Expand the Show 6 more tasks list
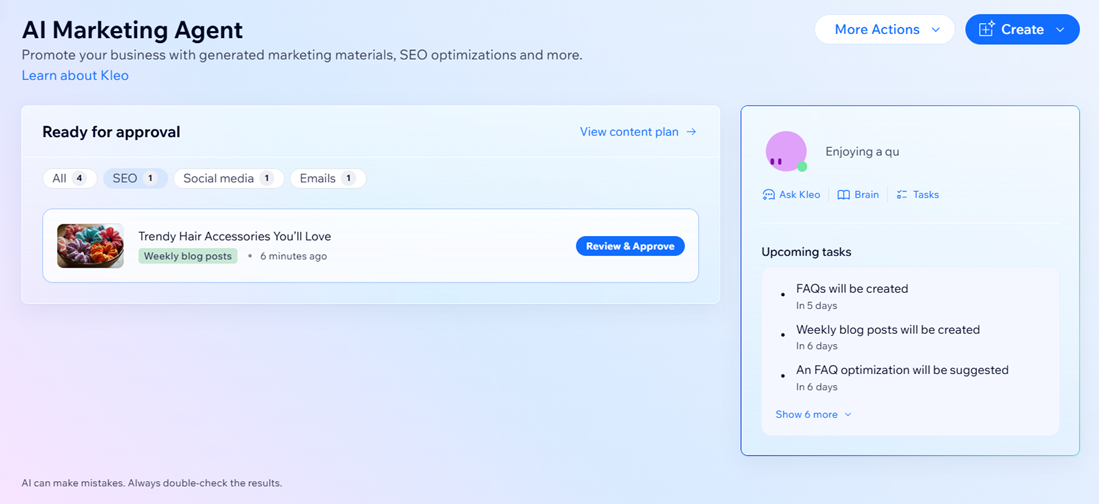Viewport: 1099px width, 504px height. (813, 414)
